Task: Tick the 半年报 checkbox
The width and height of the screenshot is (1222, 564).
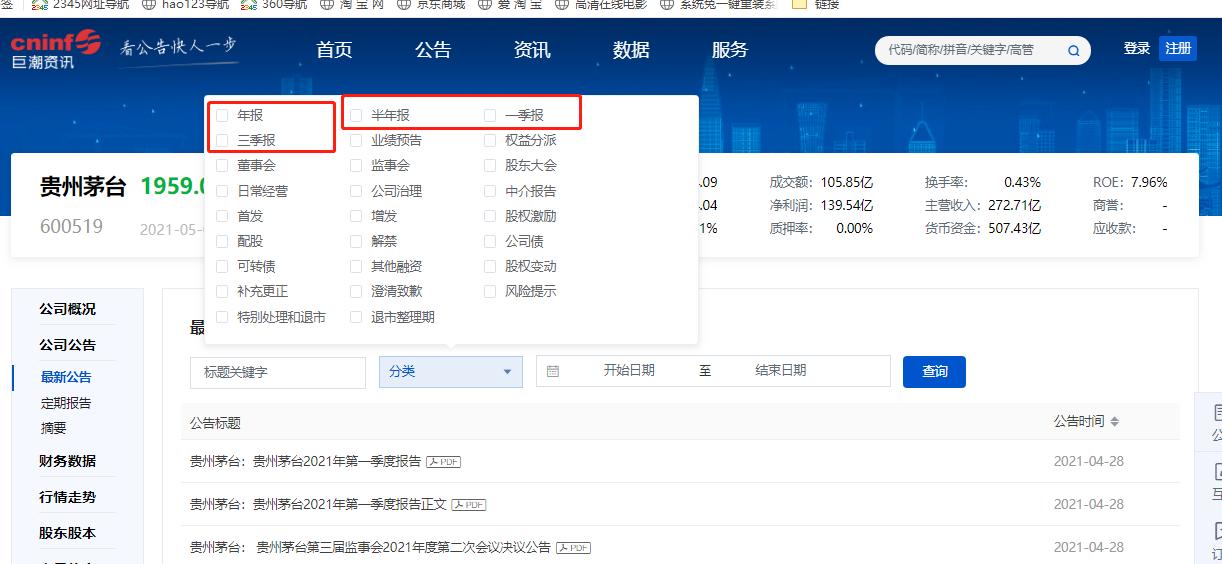Action: coord(356,116)
